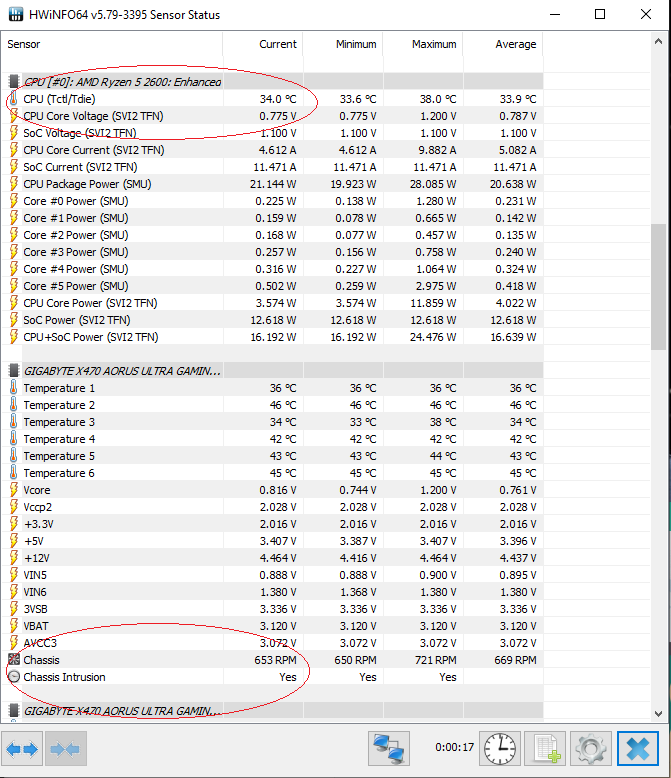
Task: Select the Temperature 5 row
Action: click(272, 455)
